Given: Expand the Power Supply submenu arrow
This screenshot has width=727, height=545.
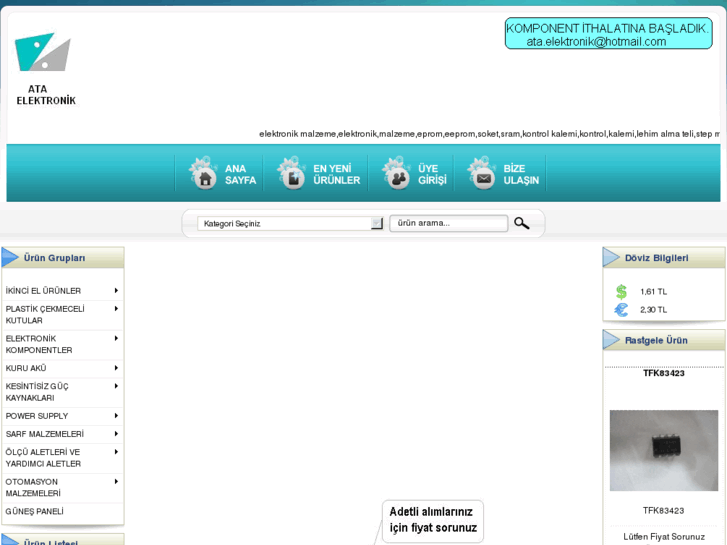Looking at the screenshot, I should (116, 416).
